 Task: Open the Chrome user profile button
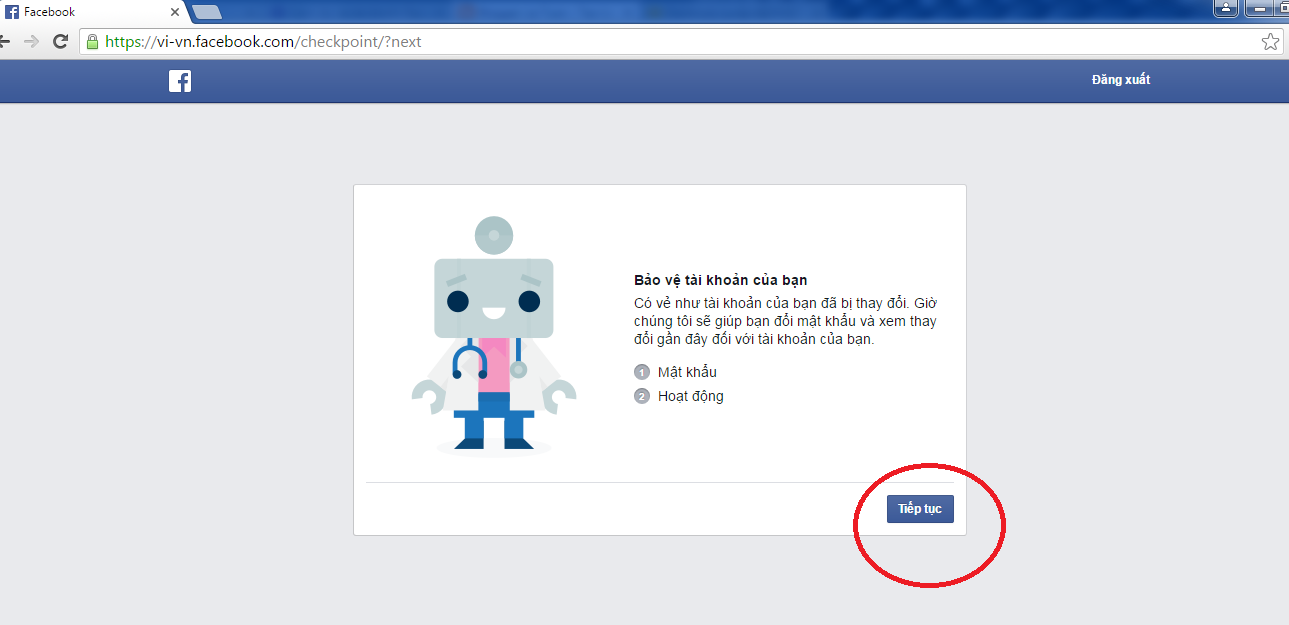pyautogui.click(x=1225, y=9)
